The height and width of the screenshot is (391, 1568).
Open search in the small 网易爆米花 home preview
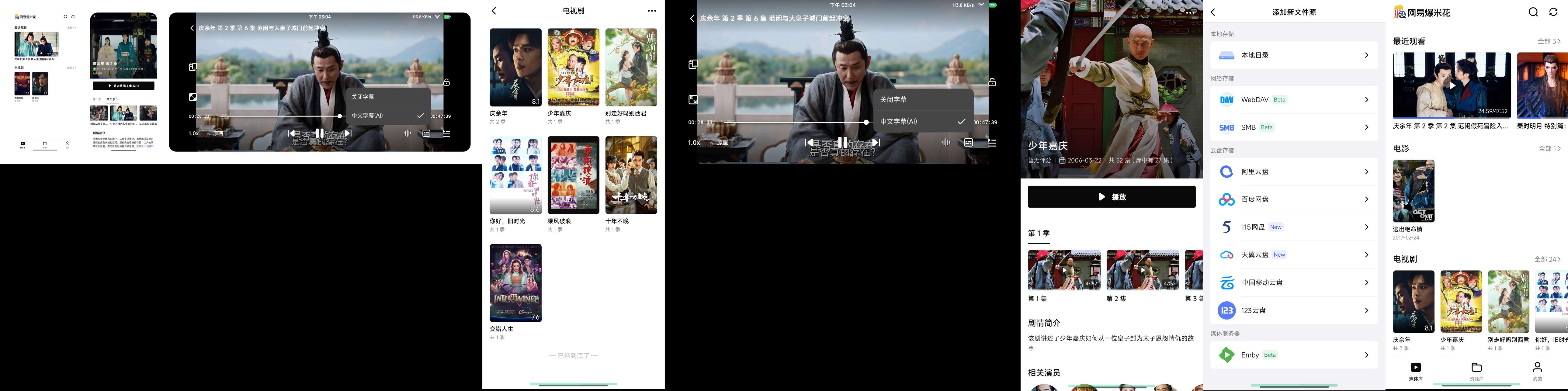click(66, 17)
